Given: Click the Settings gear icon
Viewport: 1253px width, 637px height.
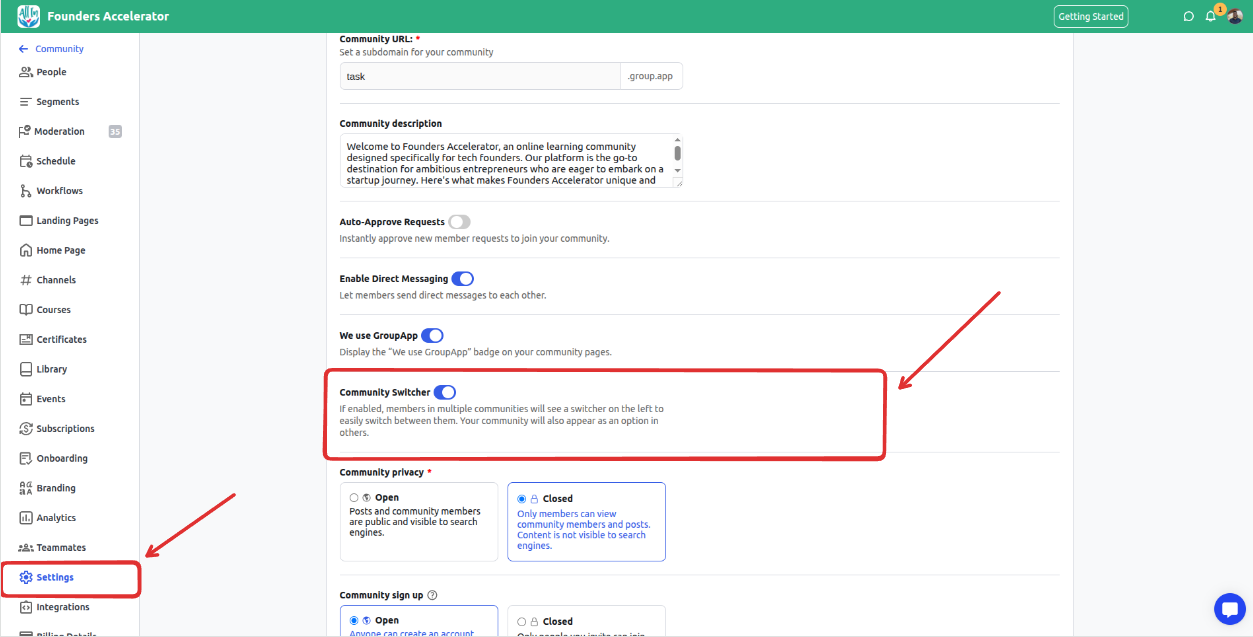Looking at the screenshot, I should [x=26, y=577].
